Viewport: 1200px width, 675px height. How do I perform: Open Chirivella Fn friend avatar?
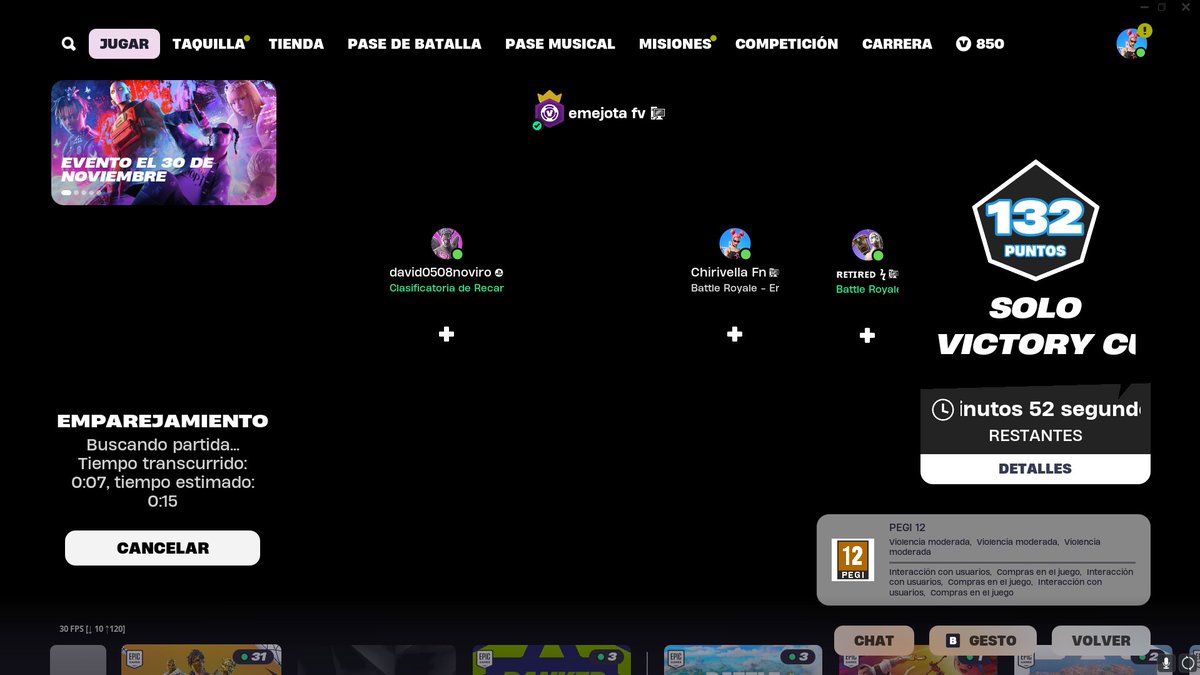(735, 244)
